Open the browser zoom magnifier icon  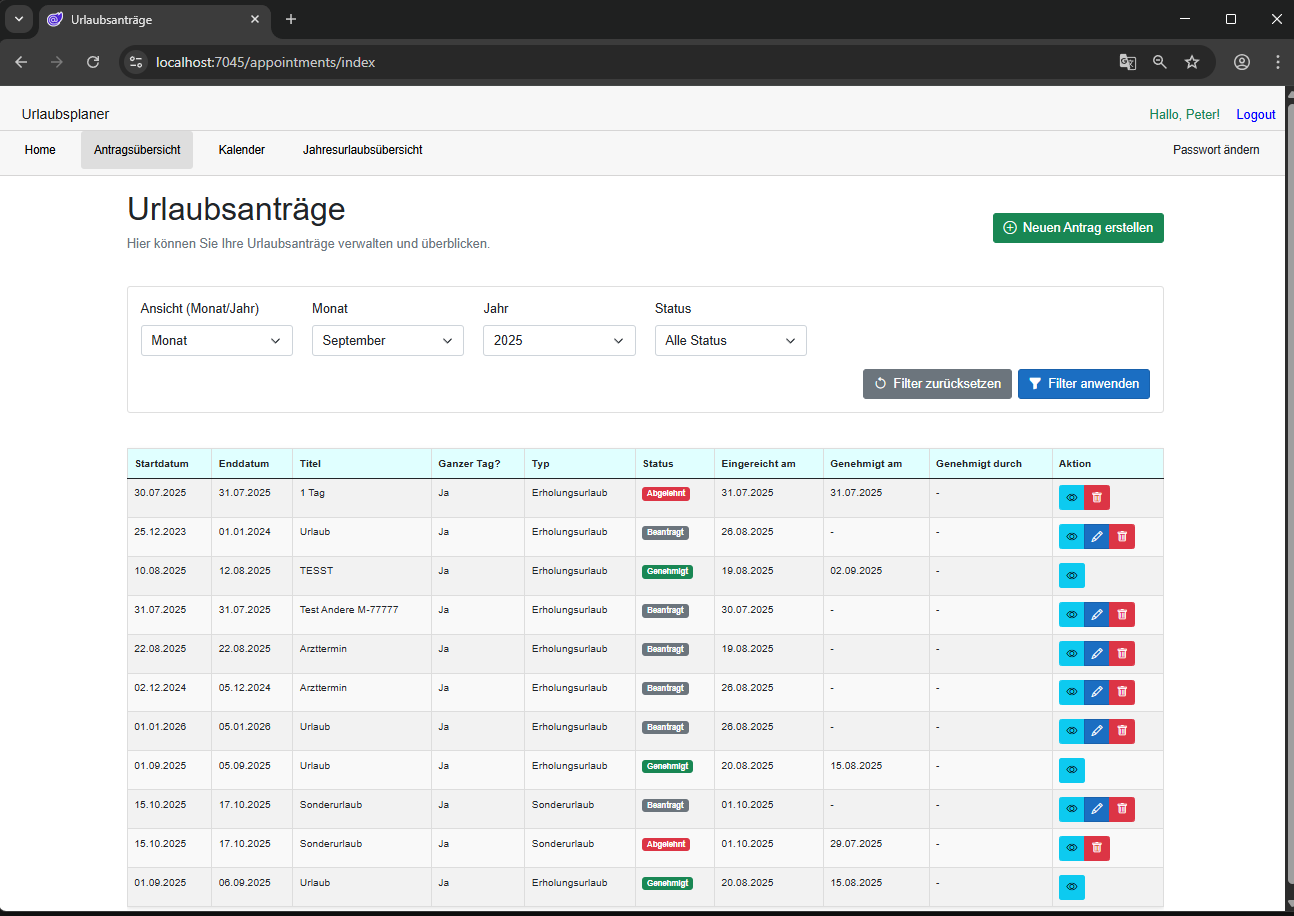(1160, 62)
